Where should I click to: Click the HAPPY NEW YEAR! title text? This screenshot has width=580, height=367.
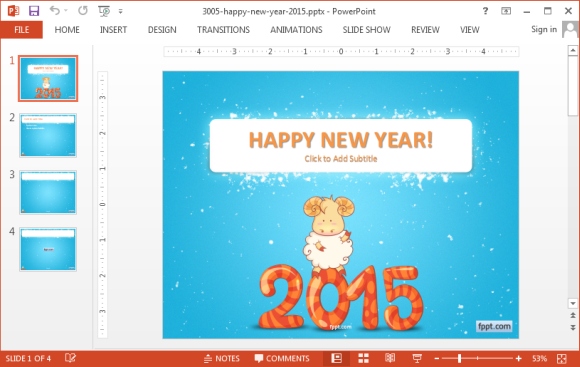341,140
